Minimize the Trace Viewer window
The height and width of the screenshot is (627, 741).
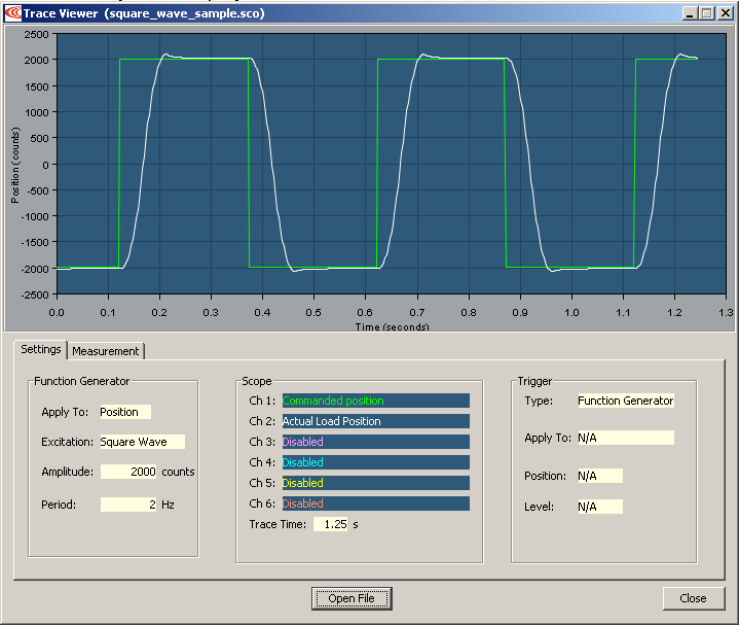689,13
